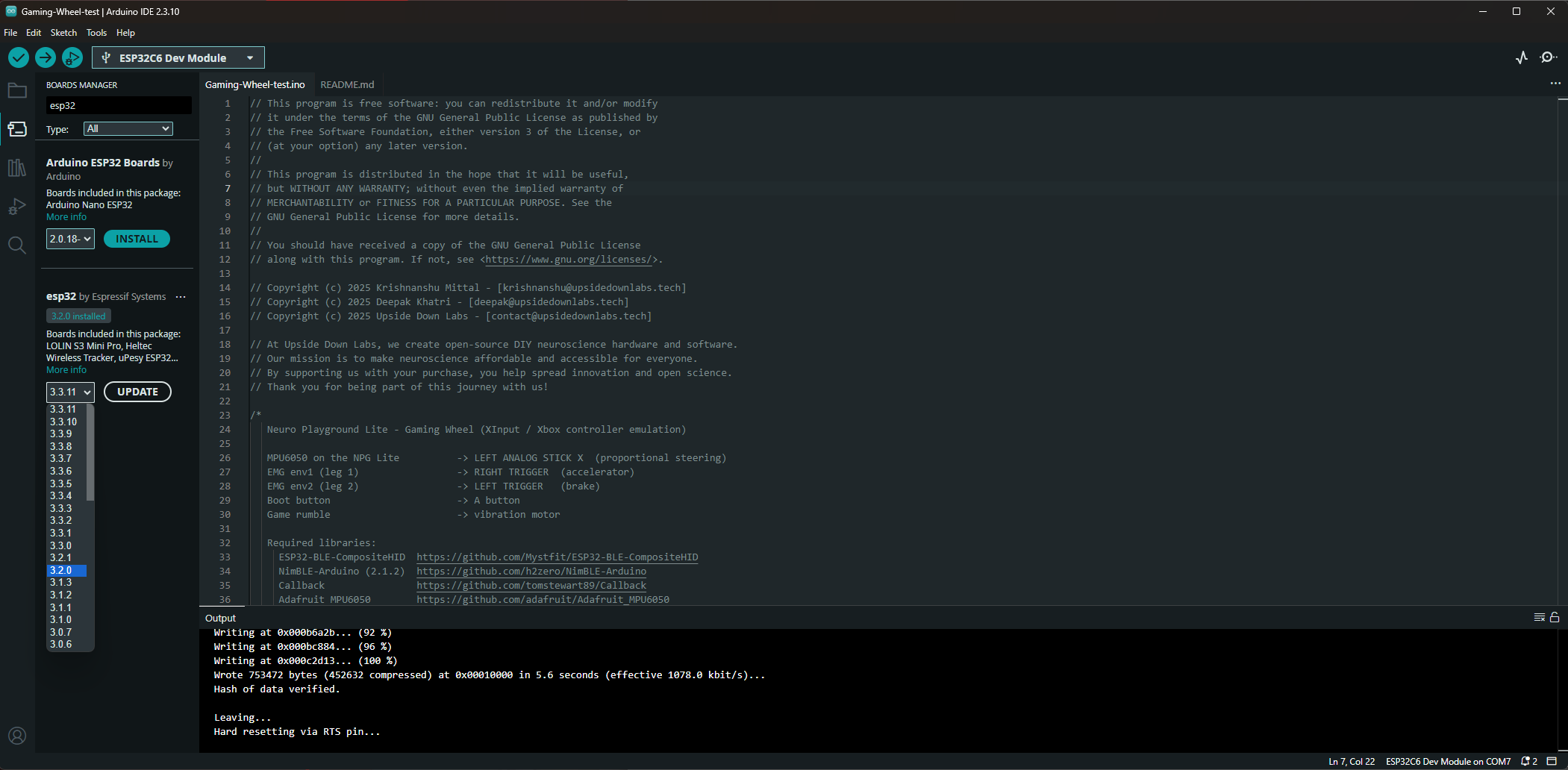Toggle Output scroll lock icon
This screenshot has width=1568, height=770.
[x=1555, y=617]
